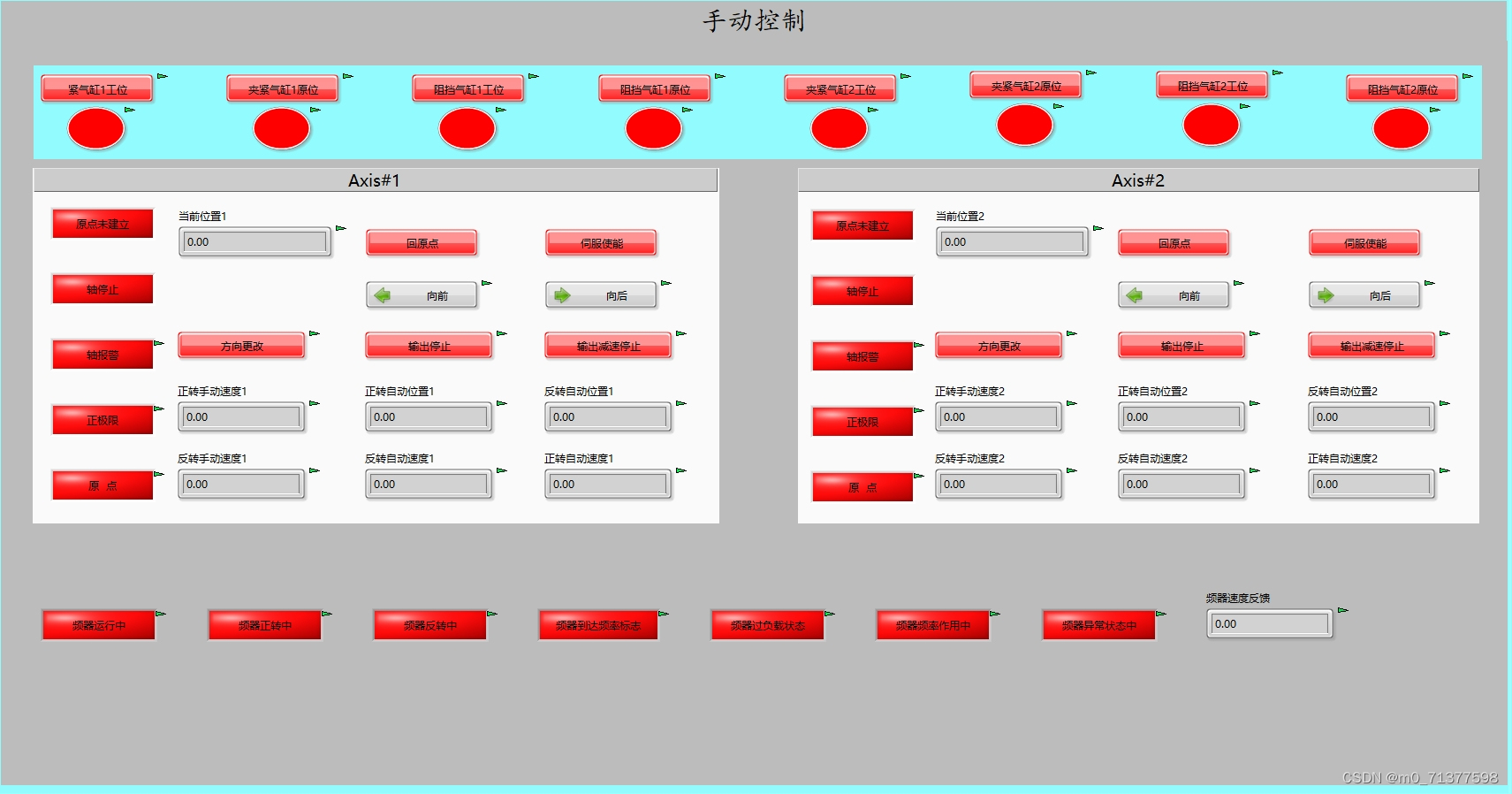Click the 正转自动速度1 input field

point(609,485)
